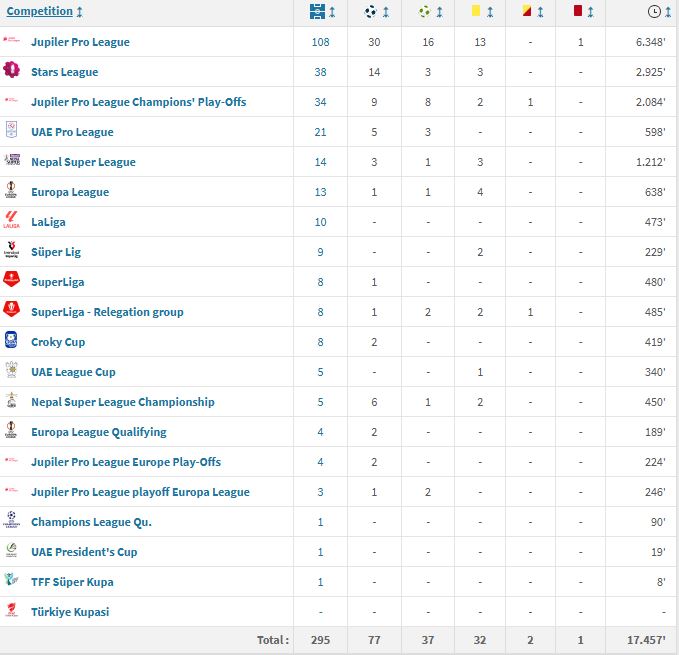Click the Champions League Qu. logo

click(11, 519)
